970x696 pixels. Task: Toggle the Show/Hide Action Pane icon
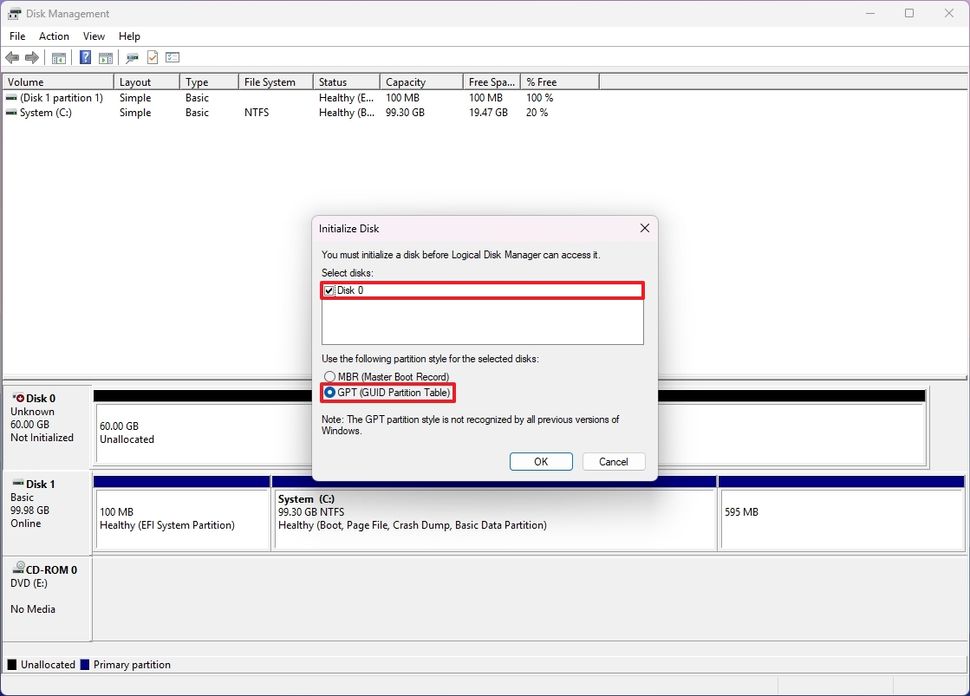pos(105,57)
